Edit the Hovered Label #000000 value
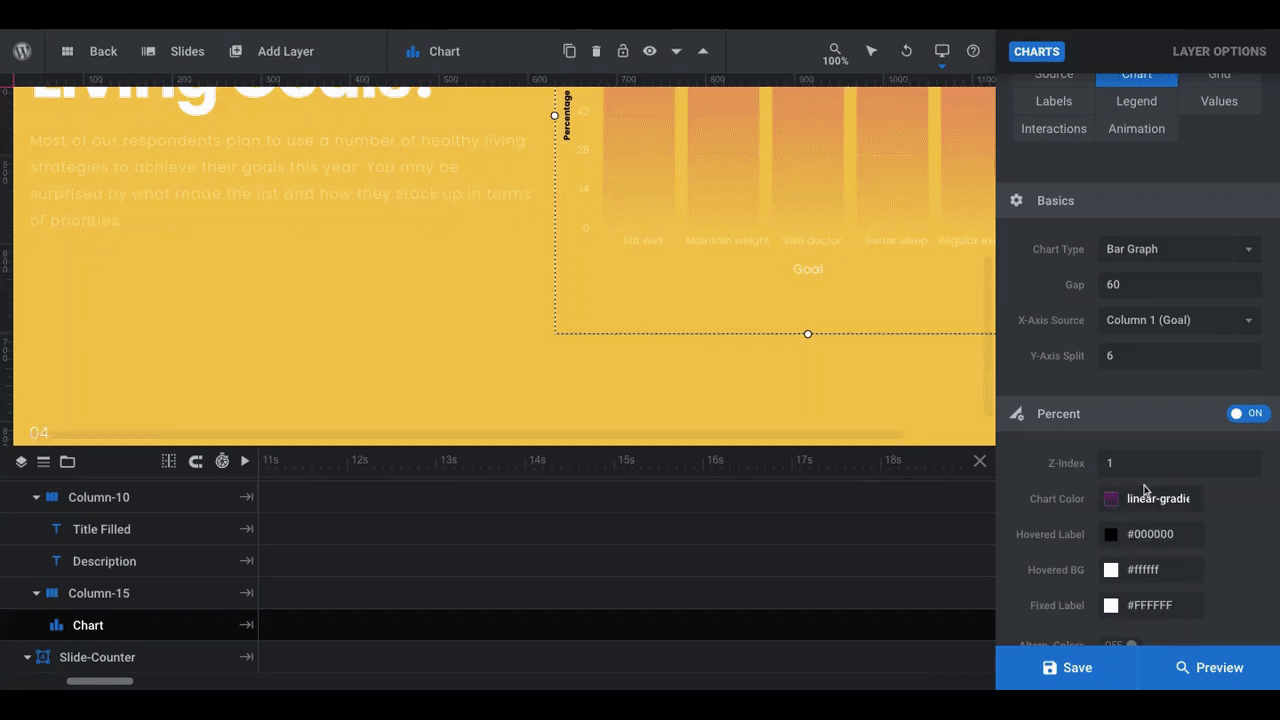This screenshot has width=1280, height=720. [x=1150, y=534]
